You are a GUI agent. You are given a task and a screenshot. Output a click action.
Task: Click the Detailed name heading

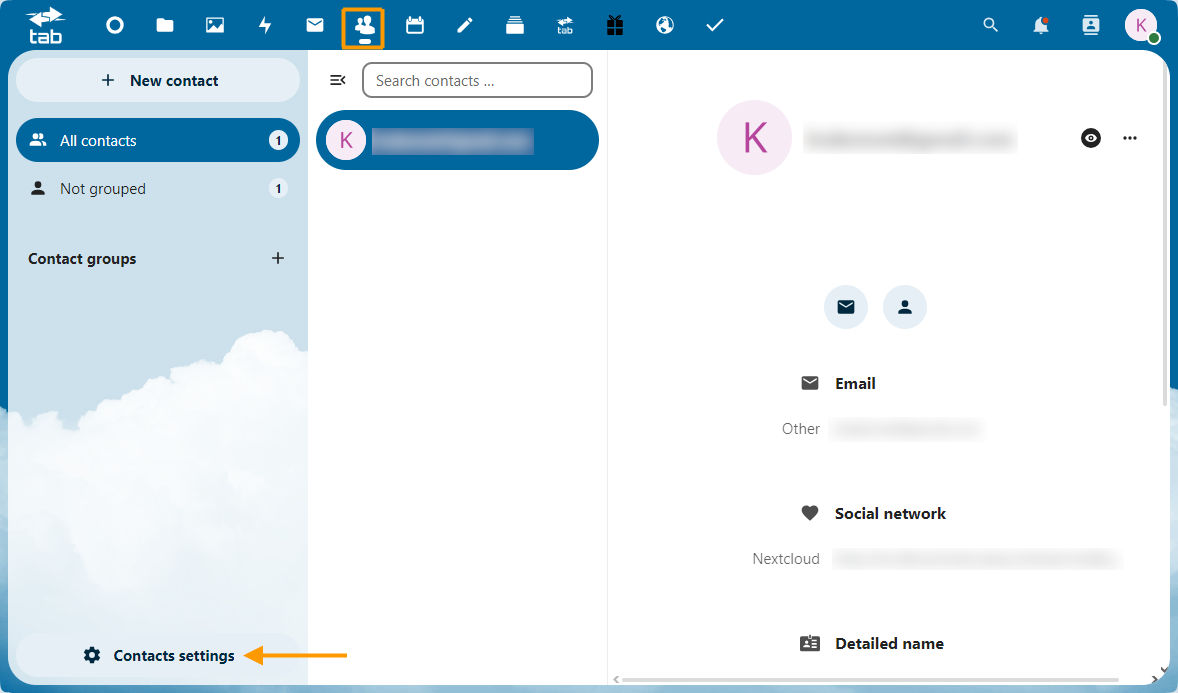890,643
